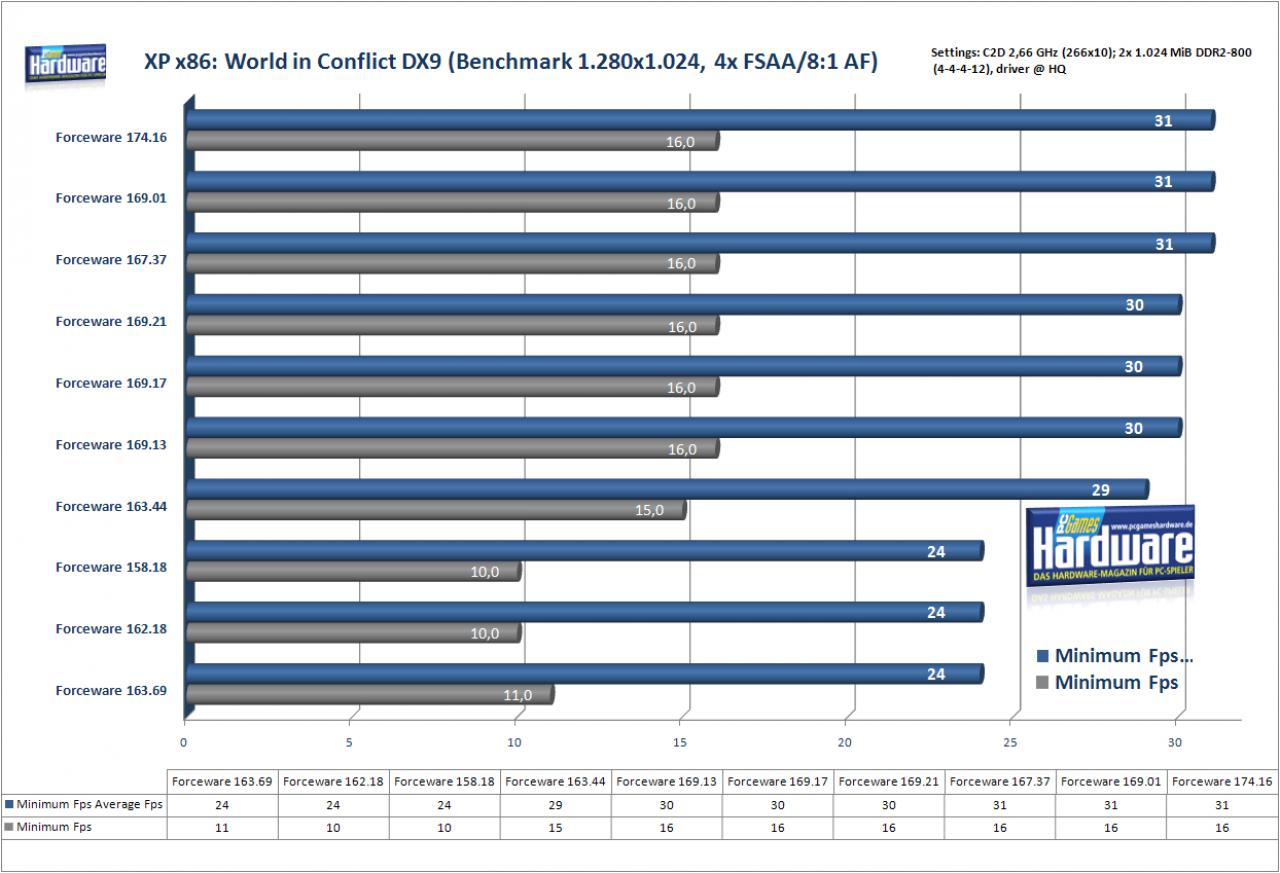Image resolution: width=1280 pixels, height=873 pixels.
Task: Click the 'Forceware 167.37' axis label
Action: [111, 260]
